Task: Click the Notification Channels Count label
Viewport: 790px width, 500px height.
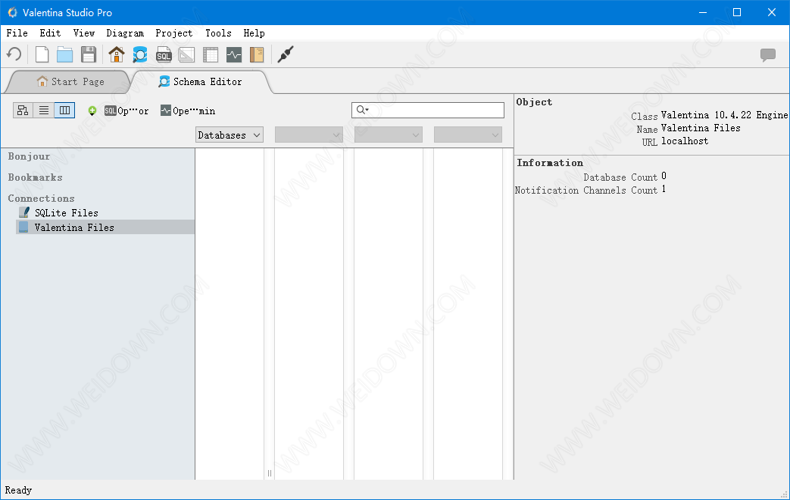Action: pyautogui.click(x=586, y=191)
